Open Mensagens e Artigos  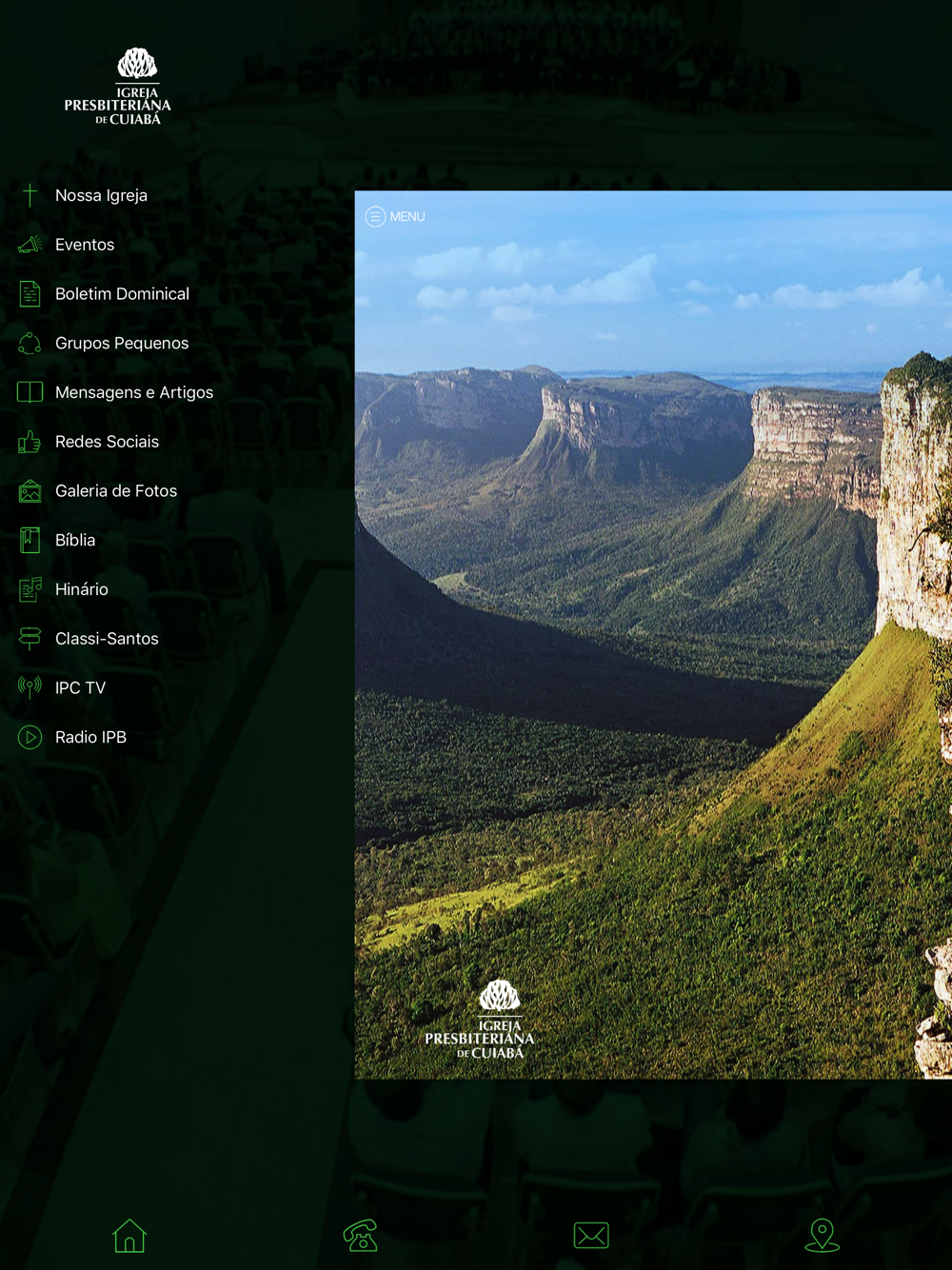click(x=134, y=392)
